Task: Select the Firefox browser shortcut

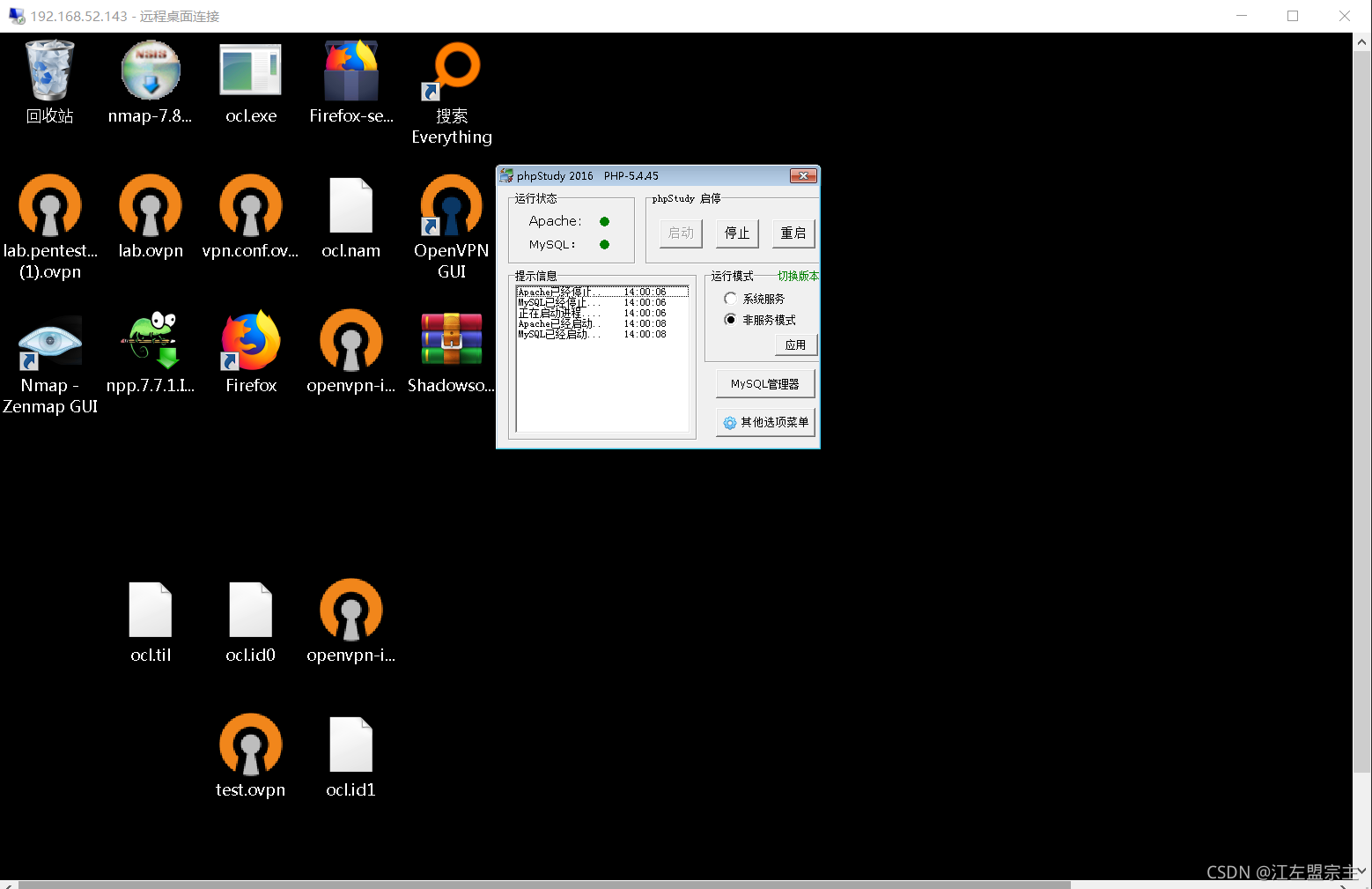Action: 251,352
